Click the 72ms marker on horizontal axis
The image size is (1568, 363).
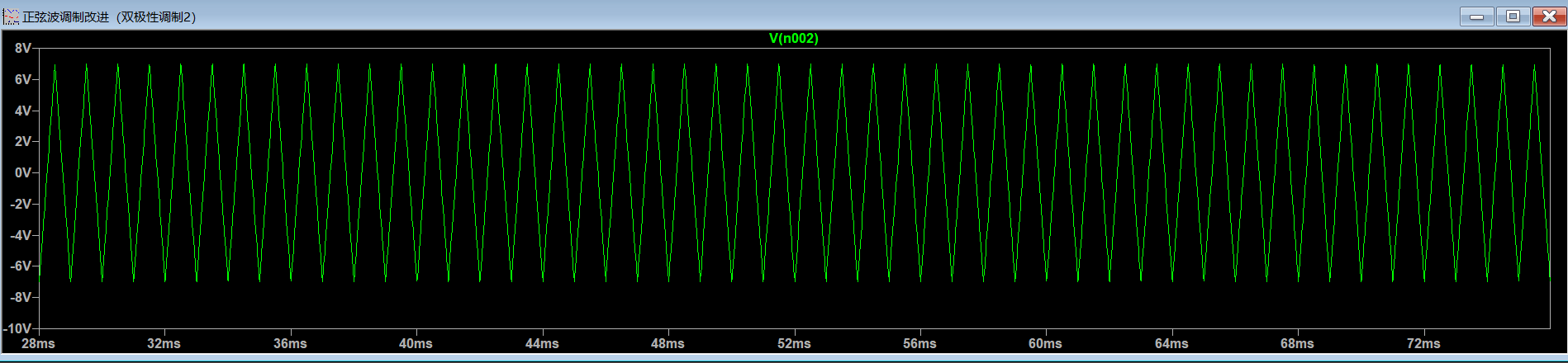[1423, 344]
